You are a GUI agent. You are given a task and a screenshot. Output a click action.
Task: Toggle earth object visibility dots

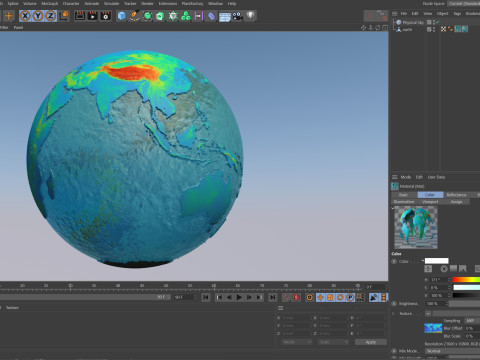[x=434, y=29]
